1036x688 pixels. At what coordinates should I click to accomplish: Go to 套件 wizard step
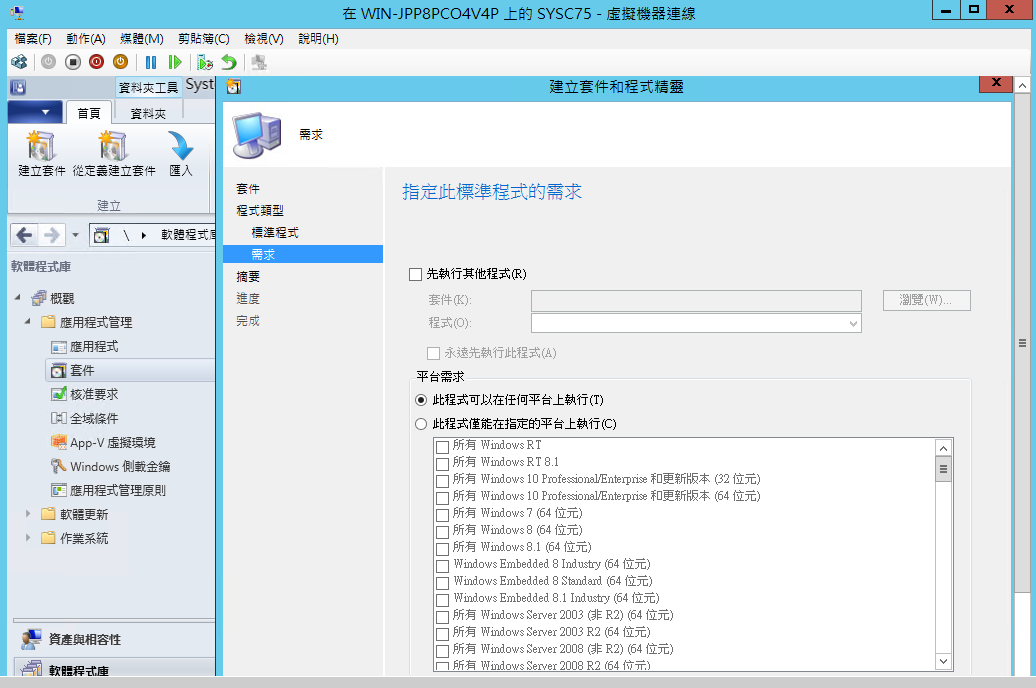(x=248, y=189)
